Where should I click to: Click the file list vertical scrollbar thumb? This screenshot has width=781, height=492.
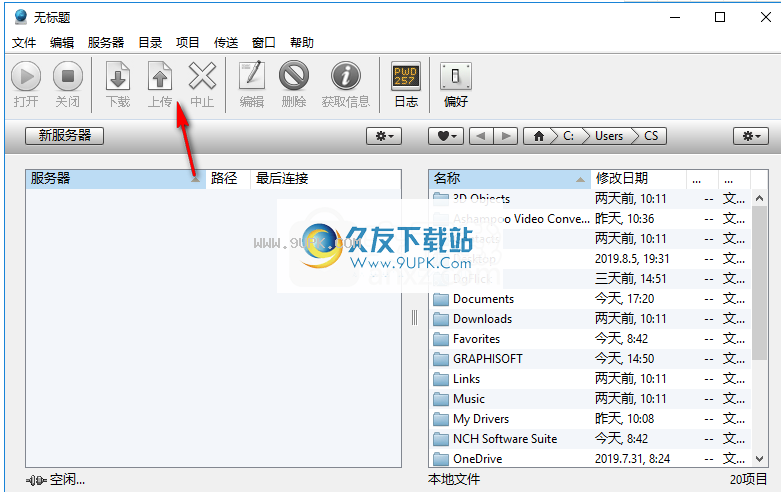(x=759, y=282)
